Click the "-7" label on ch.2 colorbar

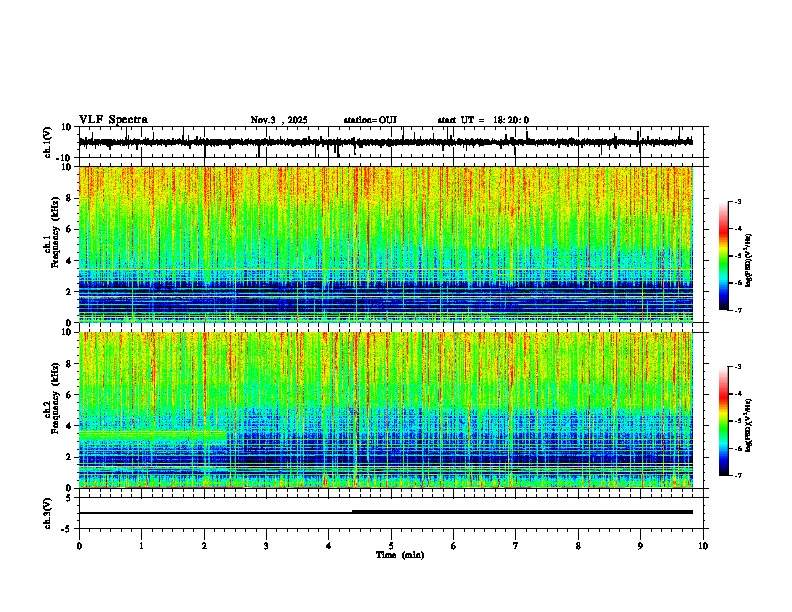738,475
